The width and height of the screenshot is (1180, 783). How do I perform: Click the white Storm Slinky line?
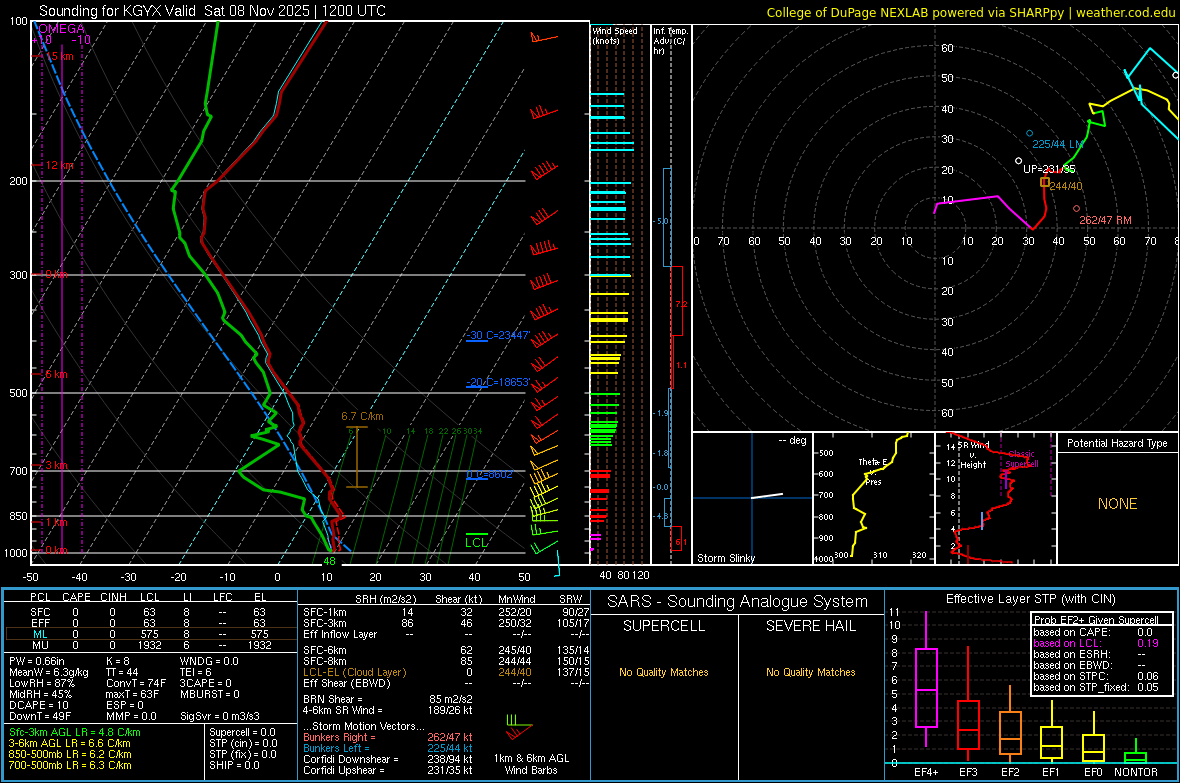(x=767, y=496)
